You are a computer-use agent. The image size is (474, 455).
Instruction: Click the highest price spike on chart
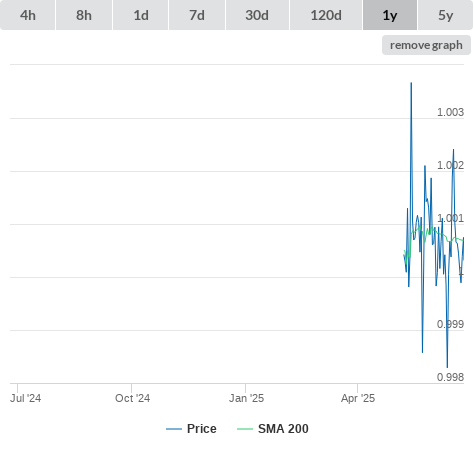[411, 83]
